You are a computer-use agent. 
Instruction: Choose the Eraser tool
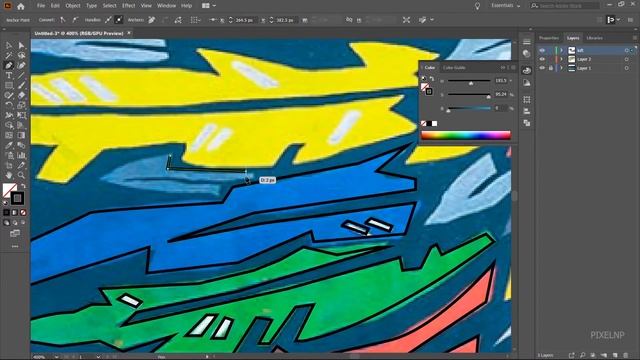tap(21, 95)
